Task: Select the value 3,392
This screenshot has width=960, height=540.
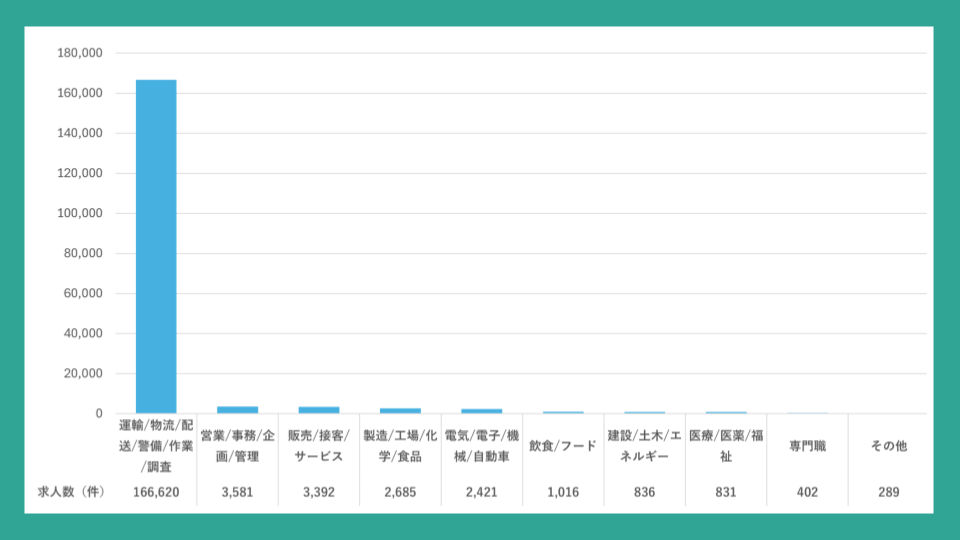Action: click(319, 492)
